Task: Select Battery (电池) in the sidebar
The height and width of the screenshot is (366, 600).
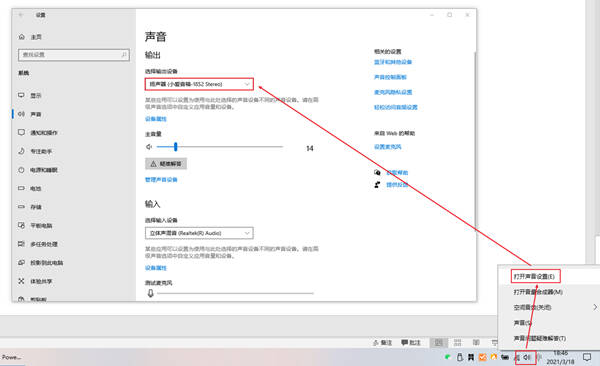Action: click(35, 188)
